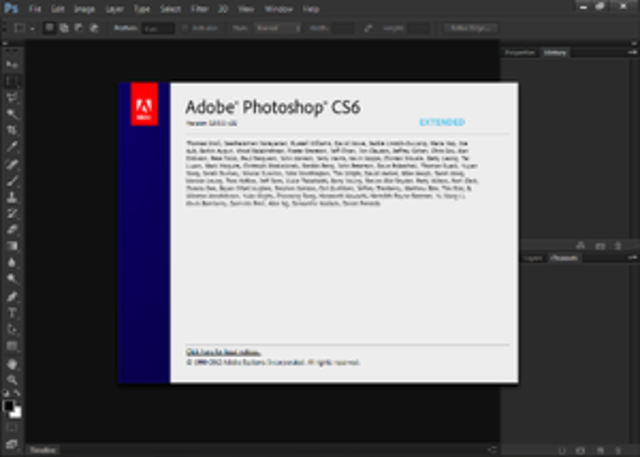
Task: Select the Hand tool
Action: (12, 364)
